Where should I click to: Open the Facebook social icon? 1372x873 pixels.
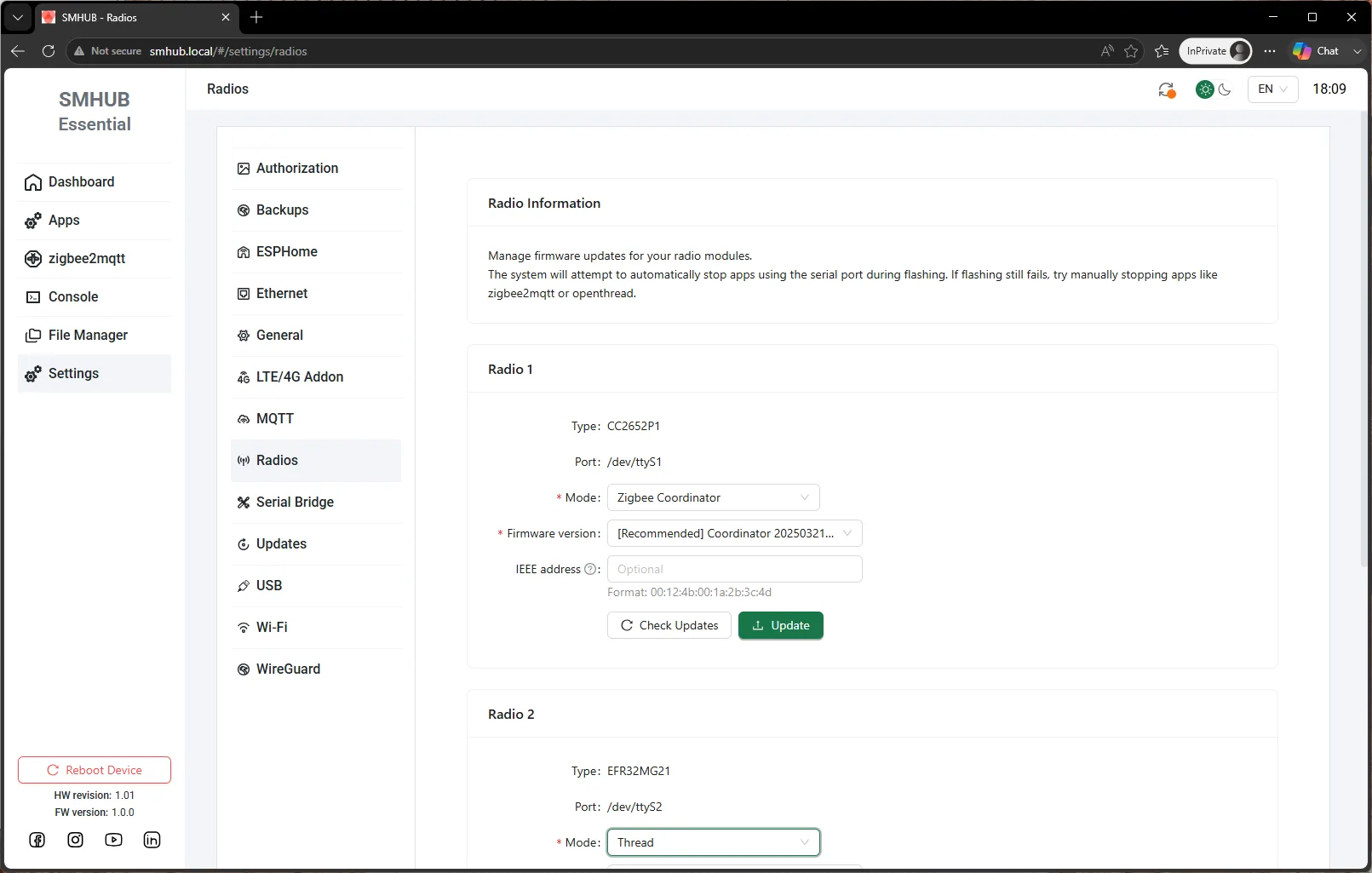point(37,840)
